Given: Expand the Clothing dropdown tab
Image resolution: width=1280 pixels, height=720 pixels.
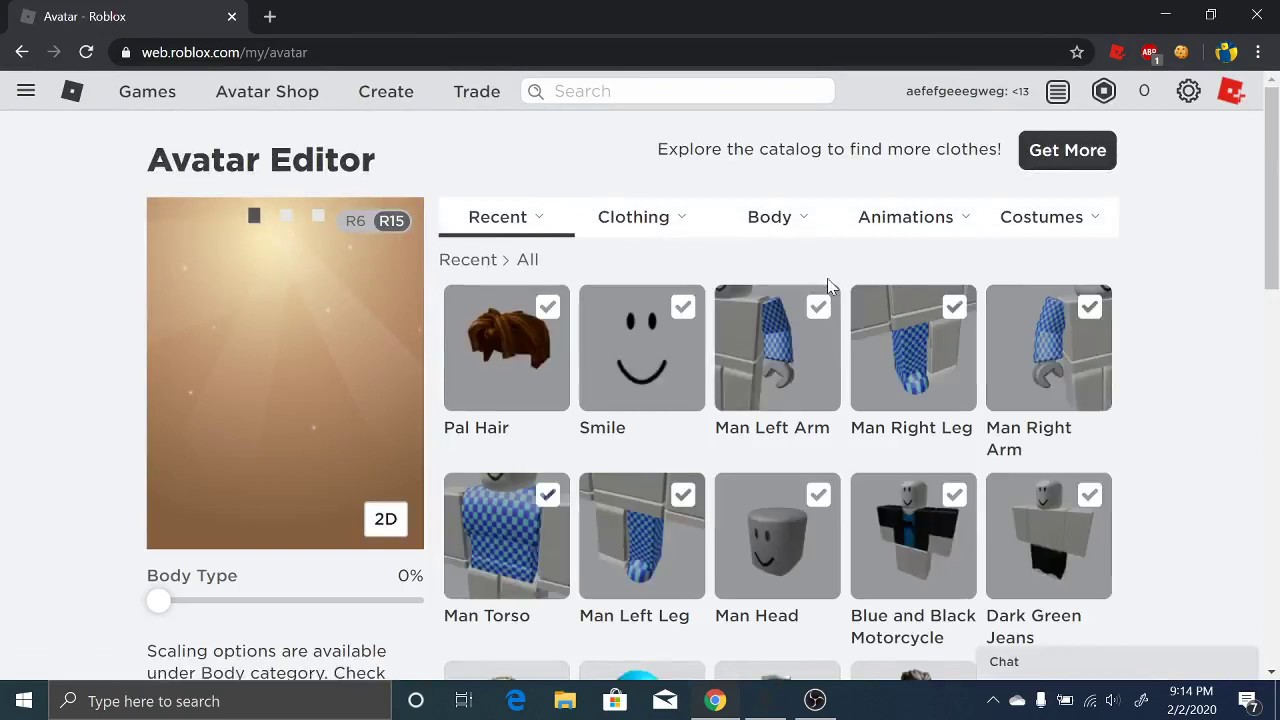Looking at the screenshot, I should click(642, 217).
